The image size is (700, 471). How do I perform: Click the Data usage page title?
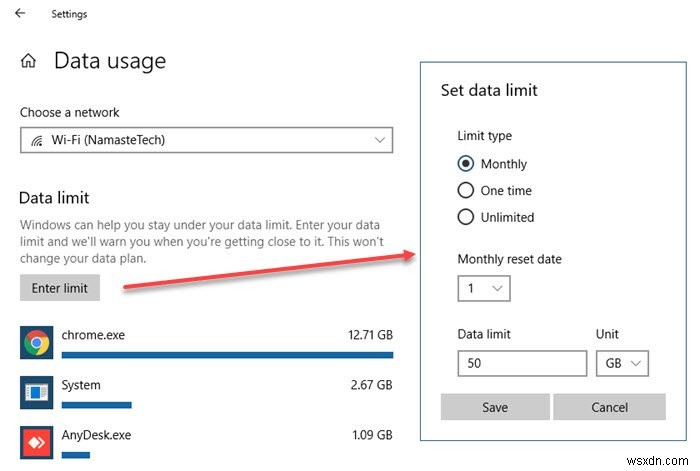tap(110, 61)
